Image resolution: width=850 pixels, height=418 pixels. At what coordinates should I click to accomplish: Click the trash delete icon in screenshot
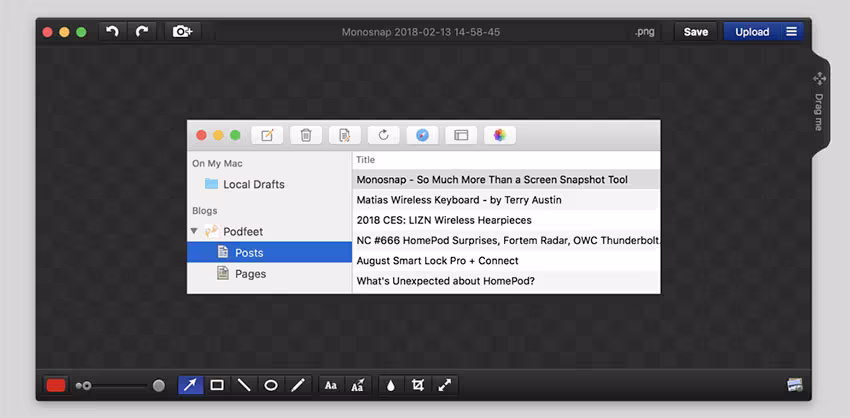tap(306, 136)
